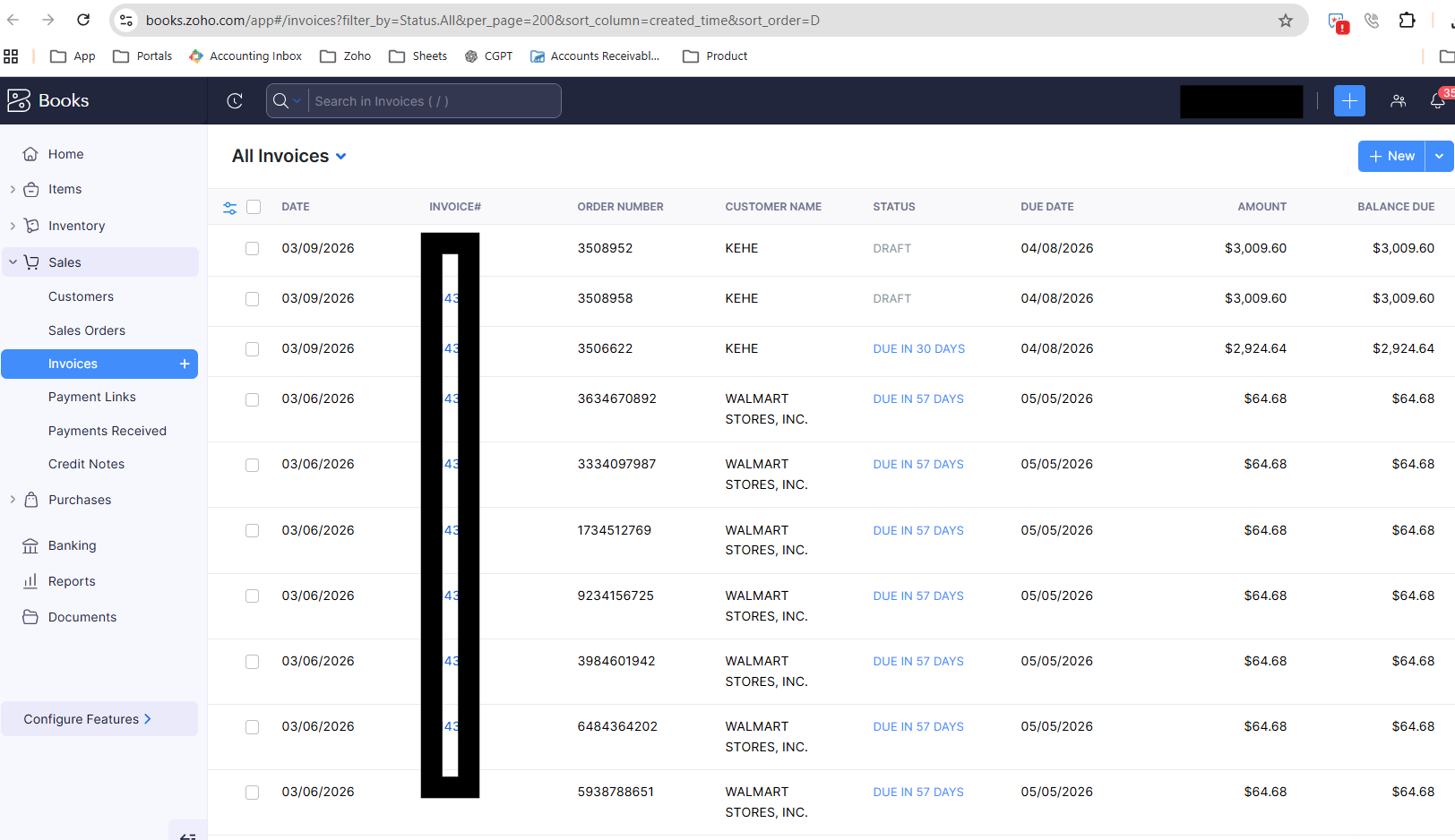Sort by the CUSTOMER NAME column header
This screenshot has height=840, width=1455.
pos(773,207)
